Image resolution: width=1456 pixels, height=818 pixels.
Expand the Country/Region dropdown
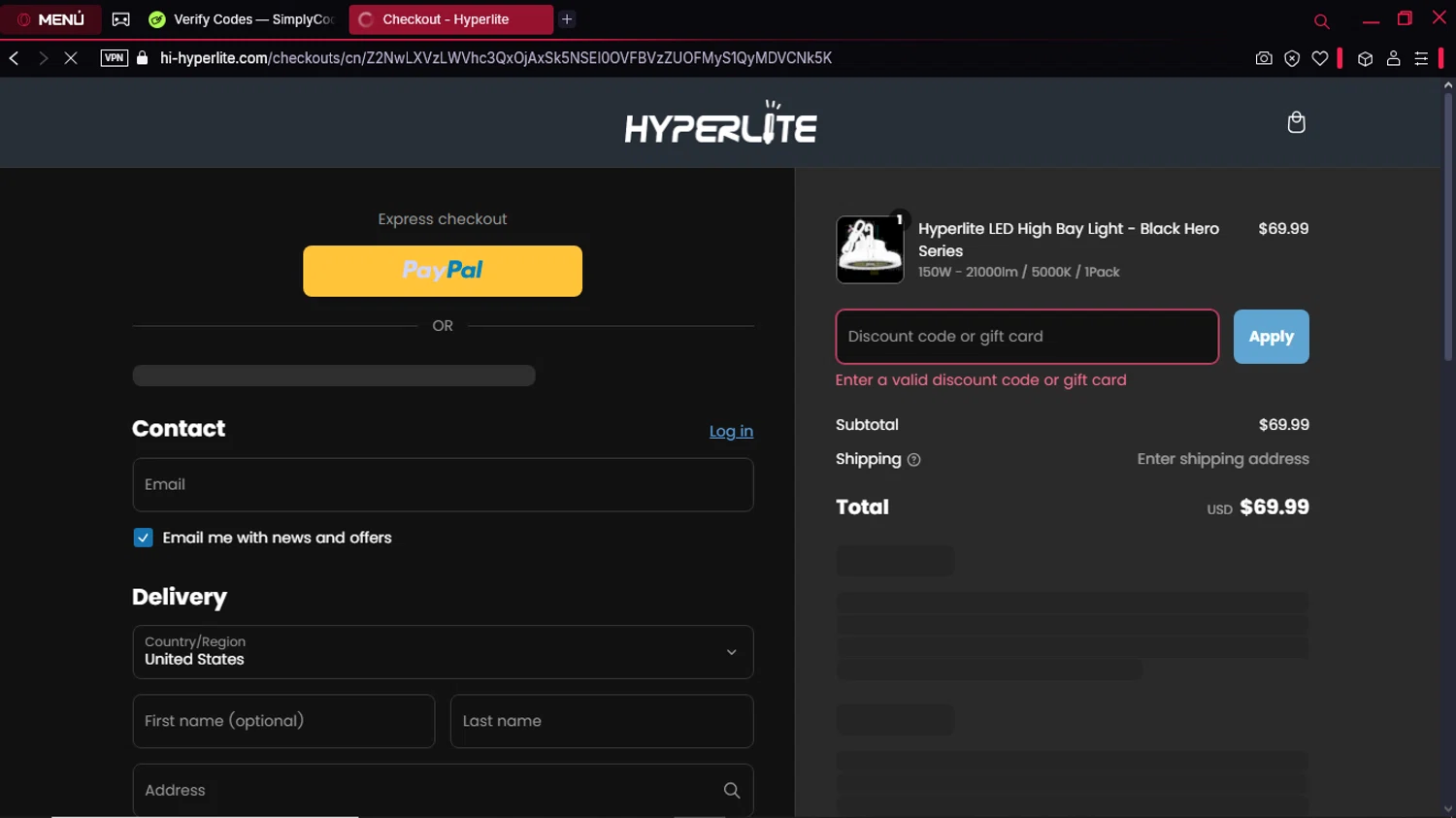(x=443, y=652)
